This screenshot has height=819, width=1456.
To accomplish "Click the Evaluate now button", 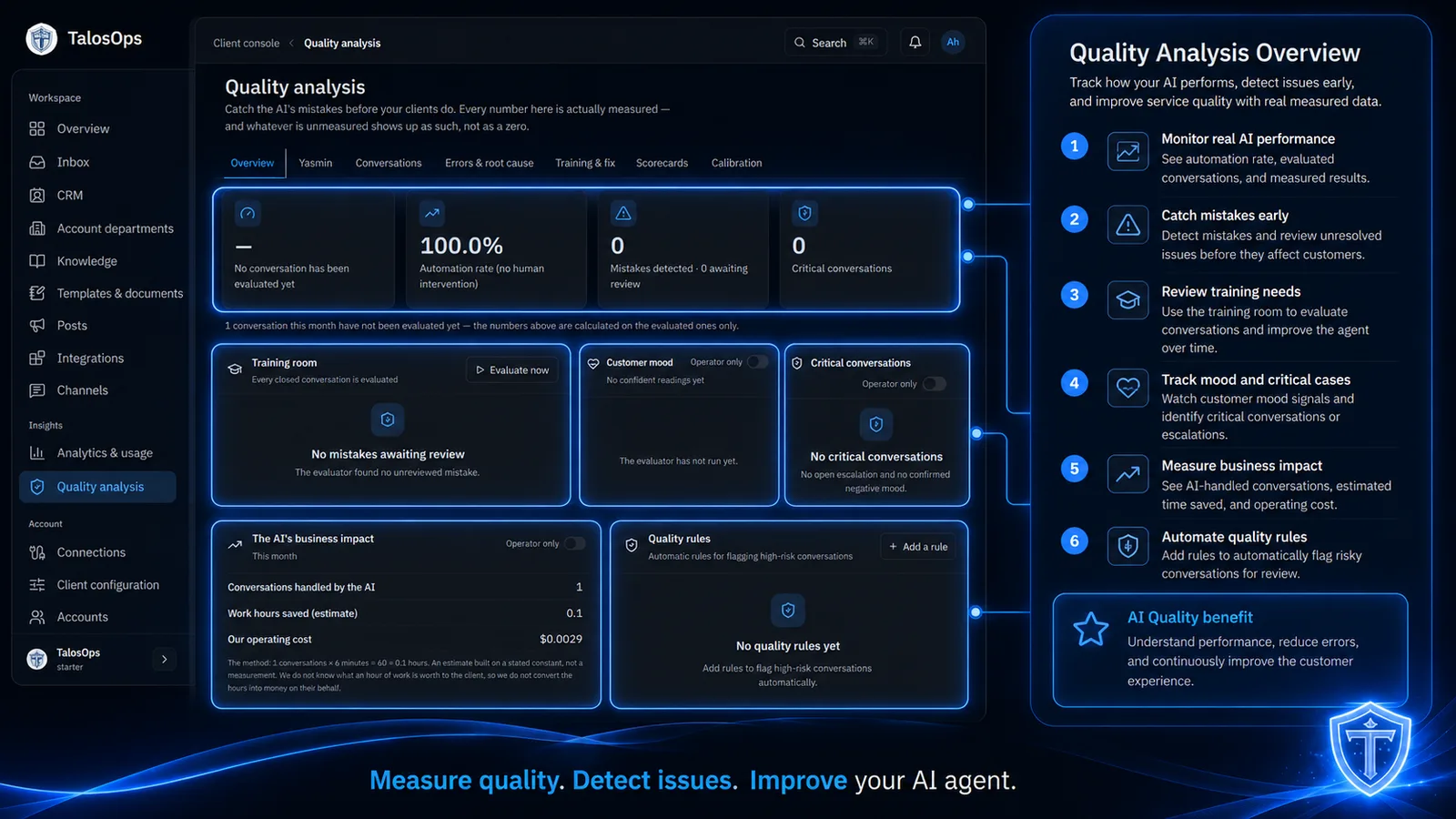I will pos(512,369).
